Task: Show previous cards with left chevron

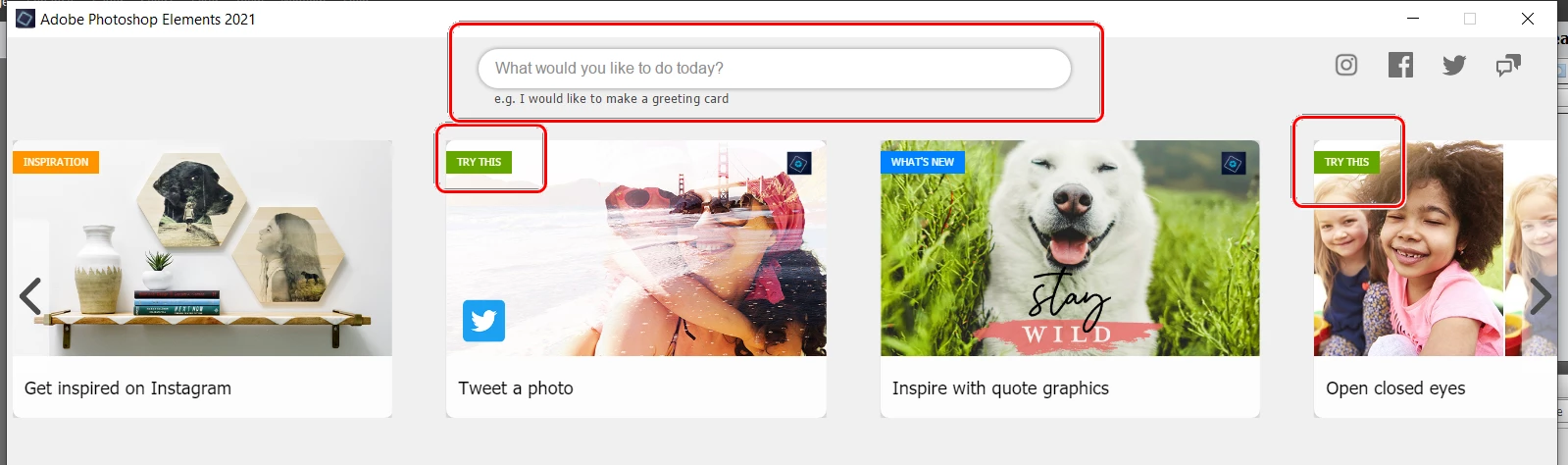Action: 30,296
